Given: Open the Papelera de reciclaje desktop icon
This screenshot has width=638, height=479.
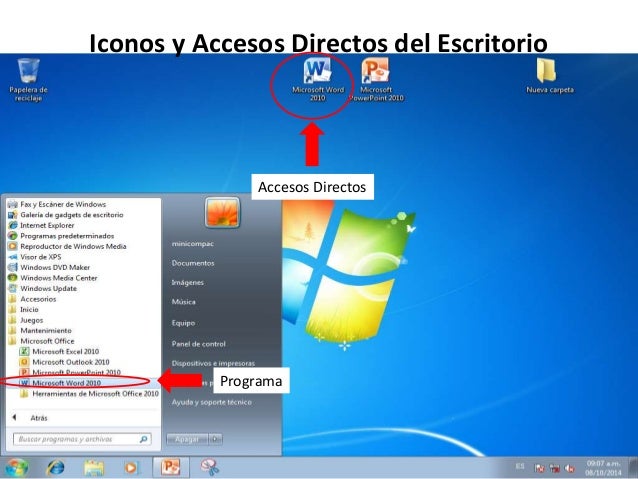Looking at the screenshot, I should tap(28, 80).
